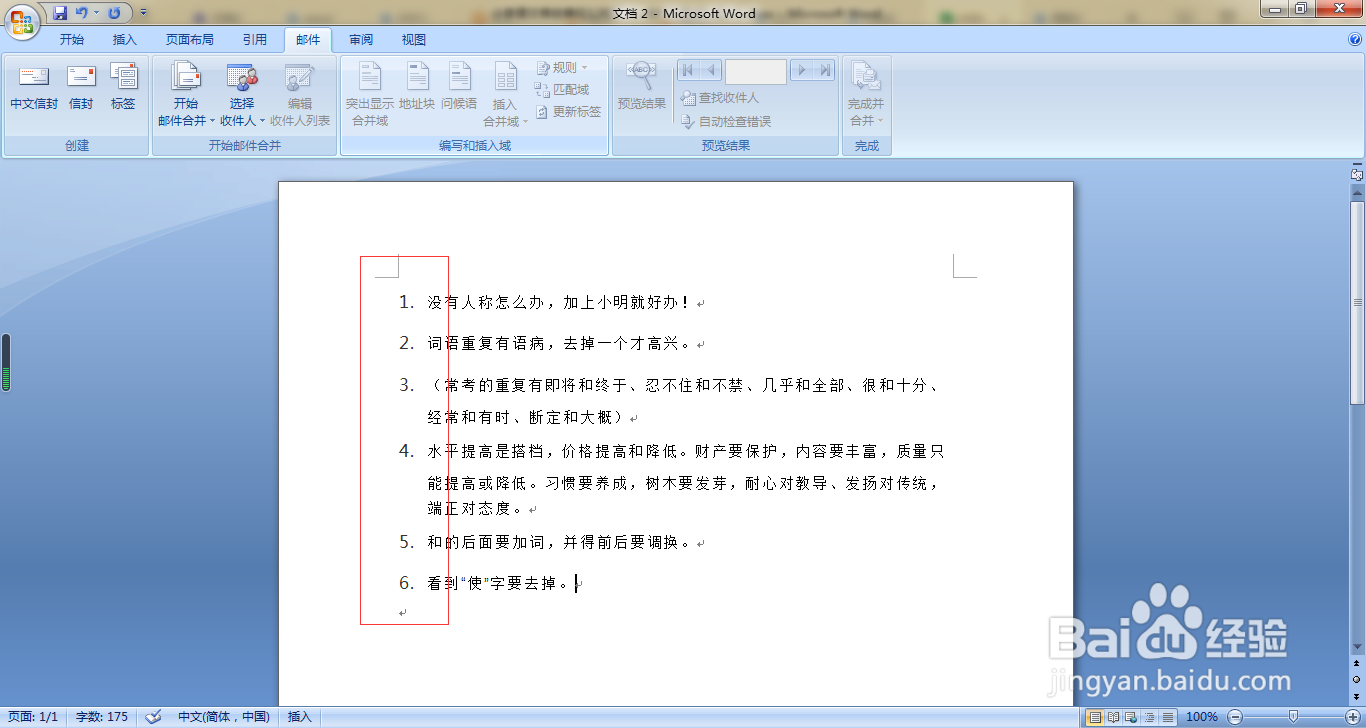Click the zoom out minus button
The height and width of the screenshot is (728, 1366).
(x=1234, y=717)
